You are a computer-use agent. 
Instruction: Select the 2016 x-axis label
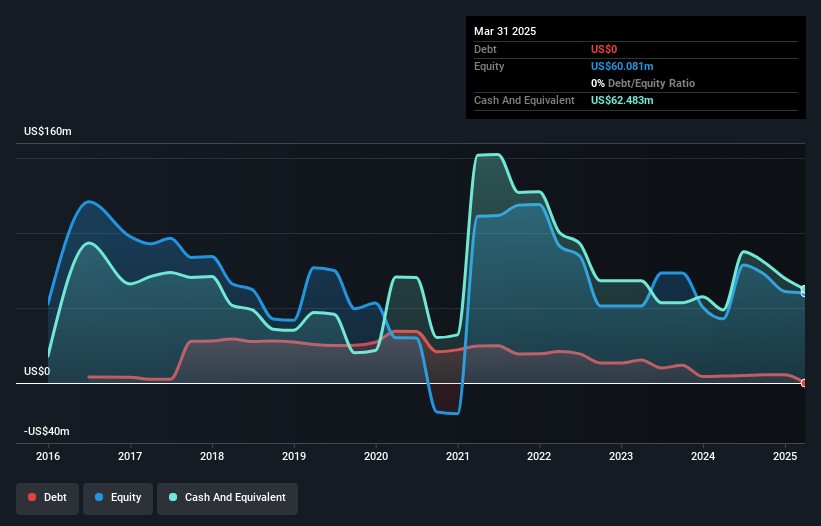click(x=48, y=456)
